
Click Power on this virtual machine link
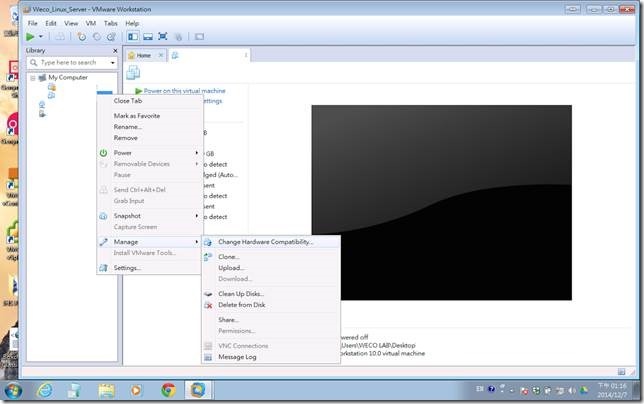(184, 90)
